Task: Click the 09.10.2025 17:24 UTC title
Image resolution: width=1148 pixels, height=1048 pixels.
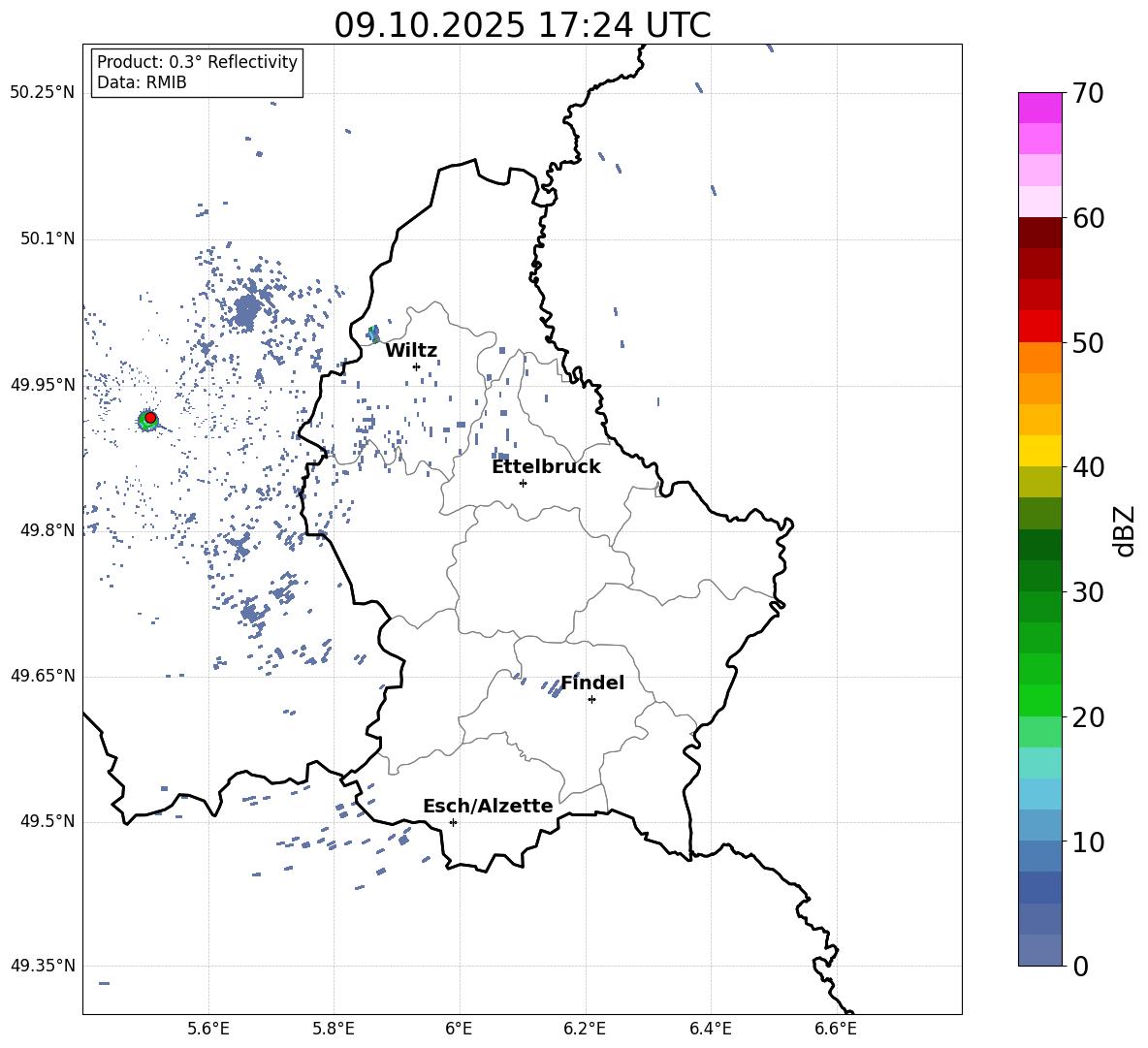Action: point(523,25)
